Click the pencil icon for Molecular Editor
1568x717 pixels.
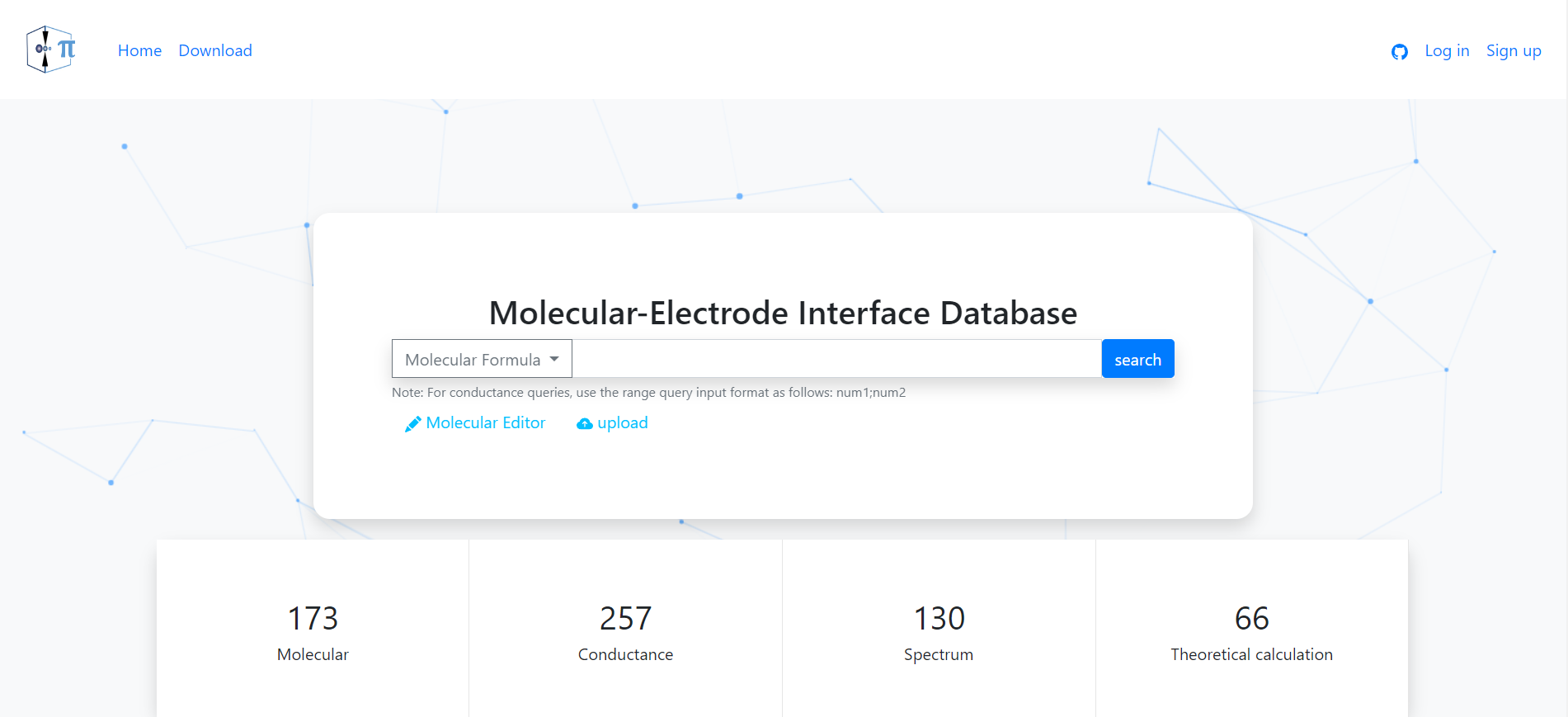[412, 424]
